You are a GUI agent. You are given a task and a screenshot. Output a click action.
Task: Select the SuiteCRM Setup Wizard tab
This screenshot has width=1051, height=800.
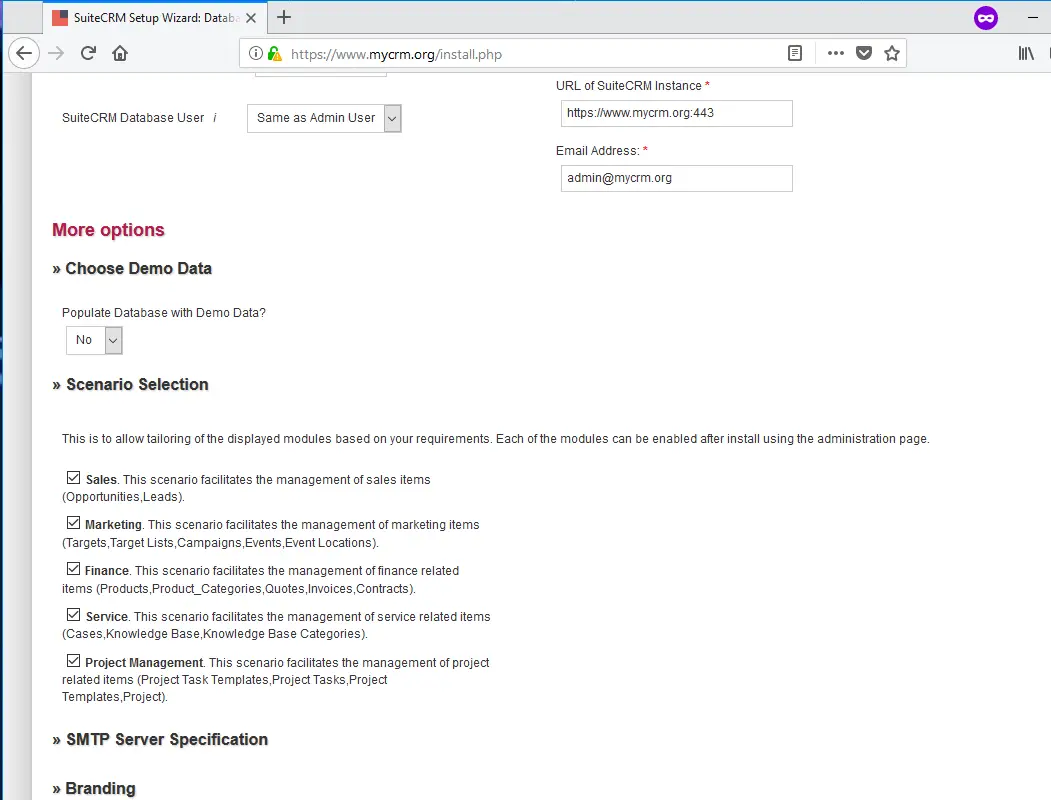155,18
